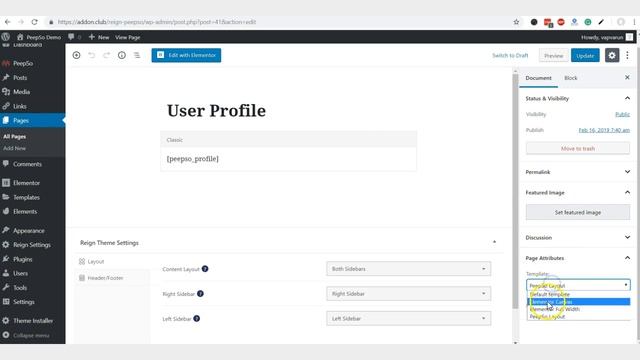This screenshot has width=640, height=360.
Task: Open content structure info icon
Action: [122, 55]
